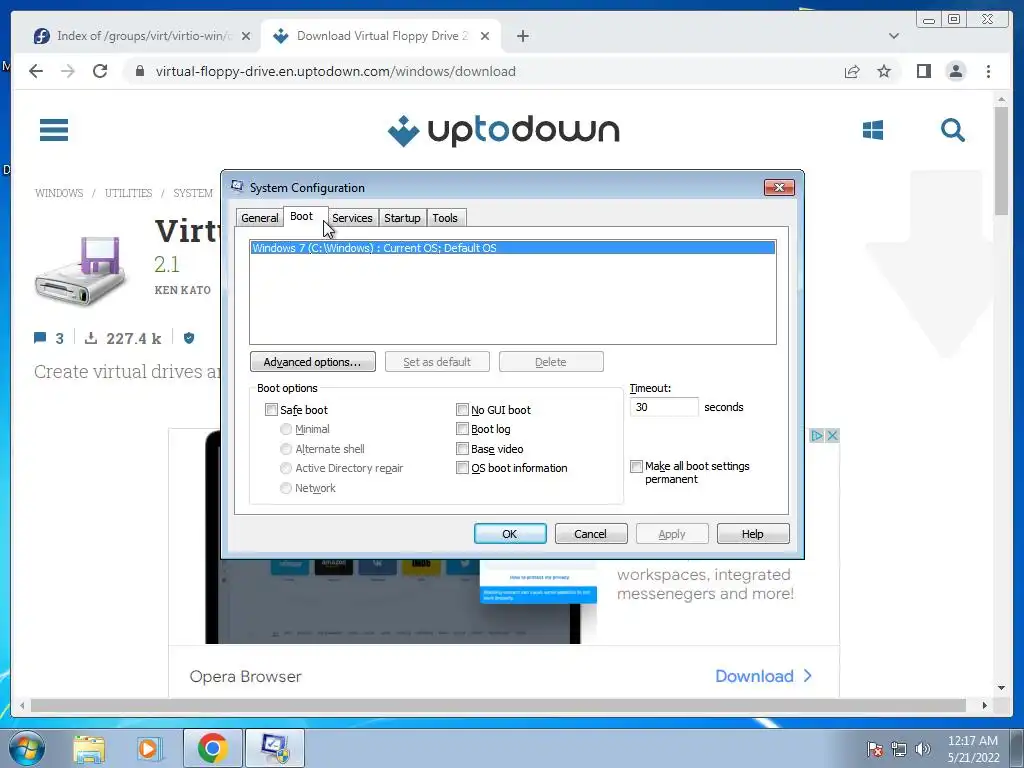Click the comments icon next to 3
Image resolution: width=1024 pixels, height=768 pixels.
(x=40, y=338)
